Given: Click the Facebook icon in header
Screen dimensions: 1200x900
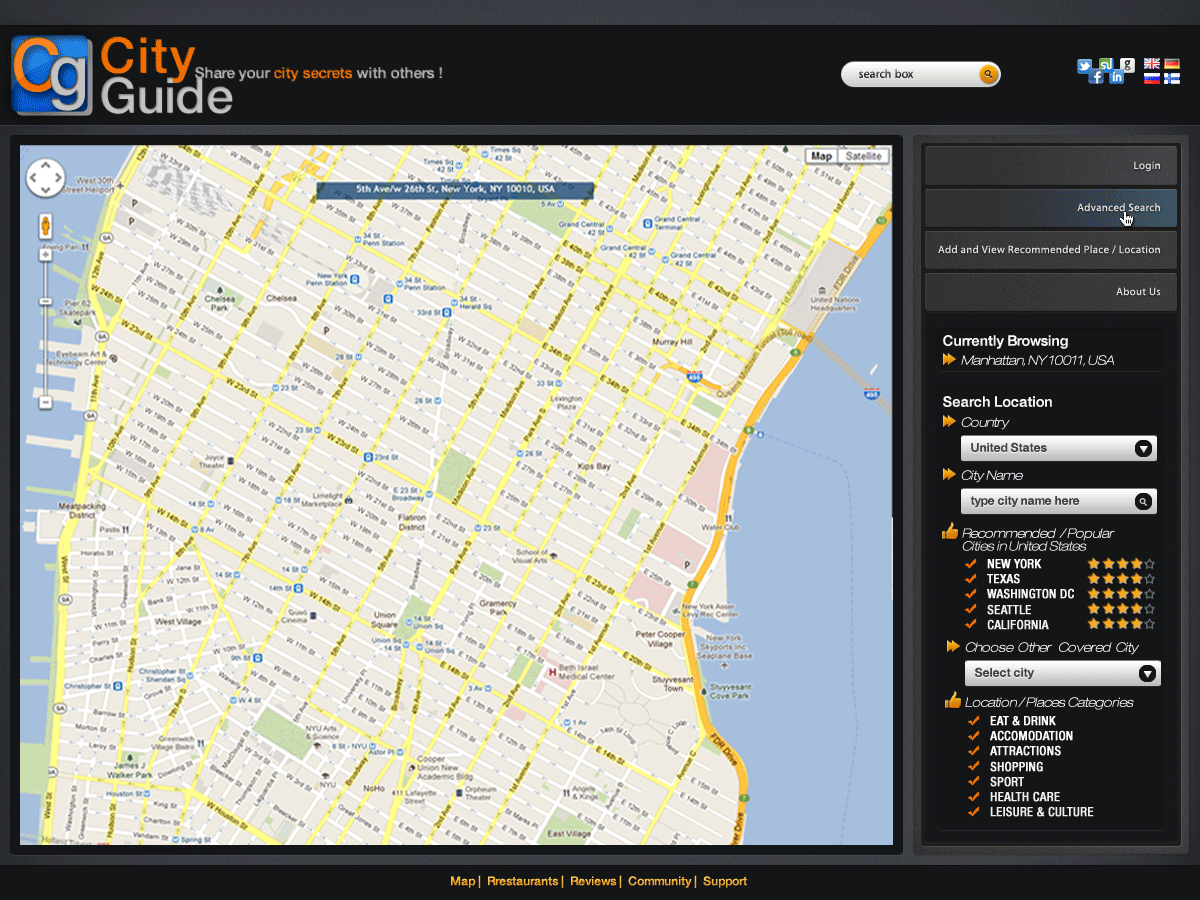Looking at the screenshot, I should (1096, 77).
